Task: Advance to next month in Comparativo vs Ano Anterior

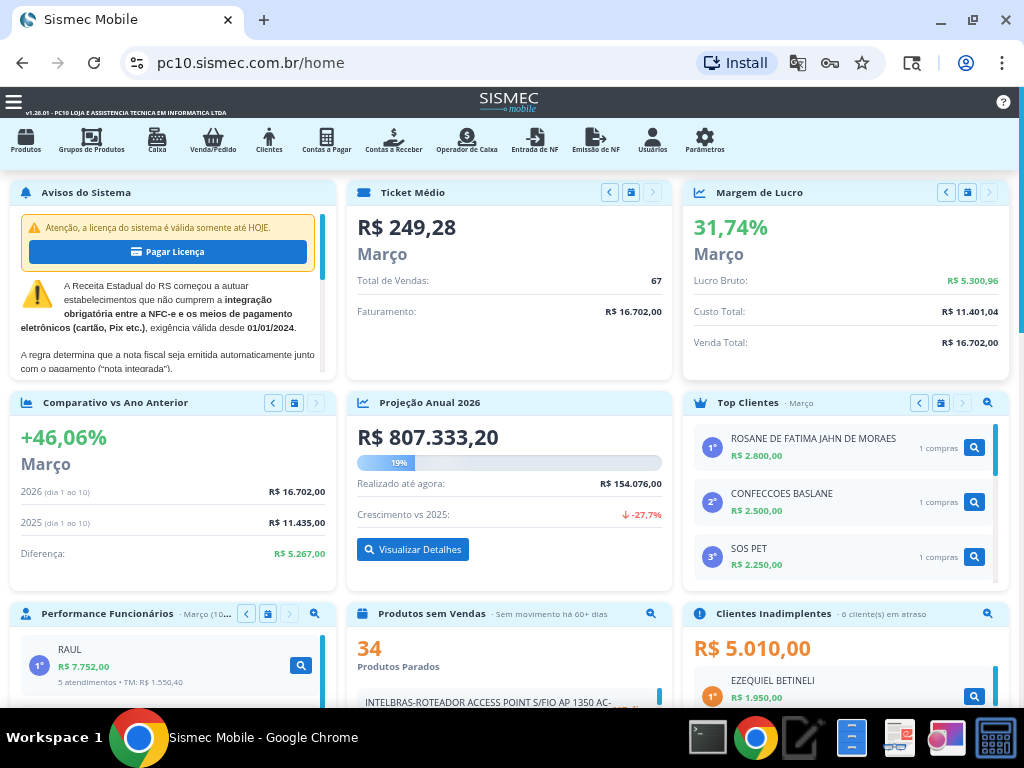Action: [x=317, y=402]
